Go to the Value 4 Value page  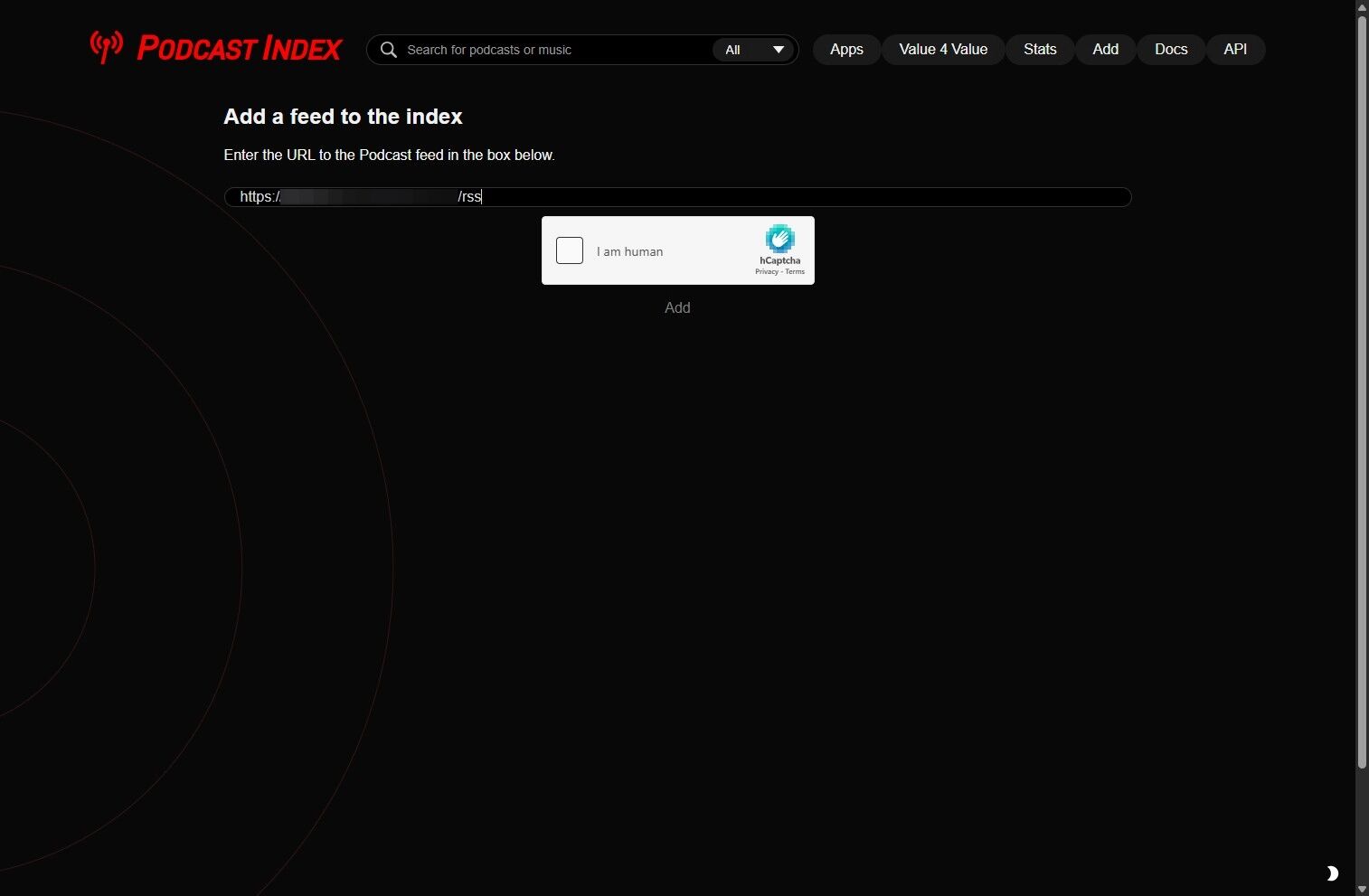tap(943, 50)
